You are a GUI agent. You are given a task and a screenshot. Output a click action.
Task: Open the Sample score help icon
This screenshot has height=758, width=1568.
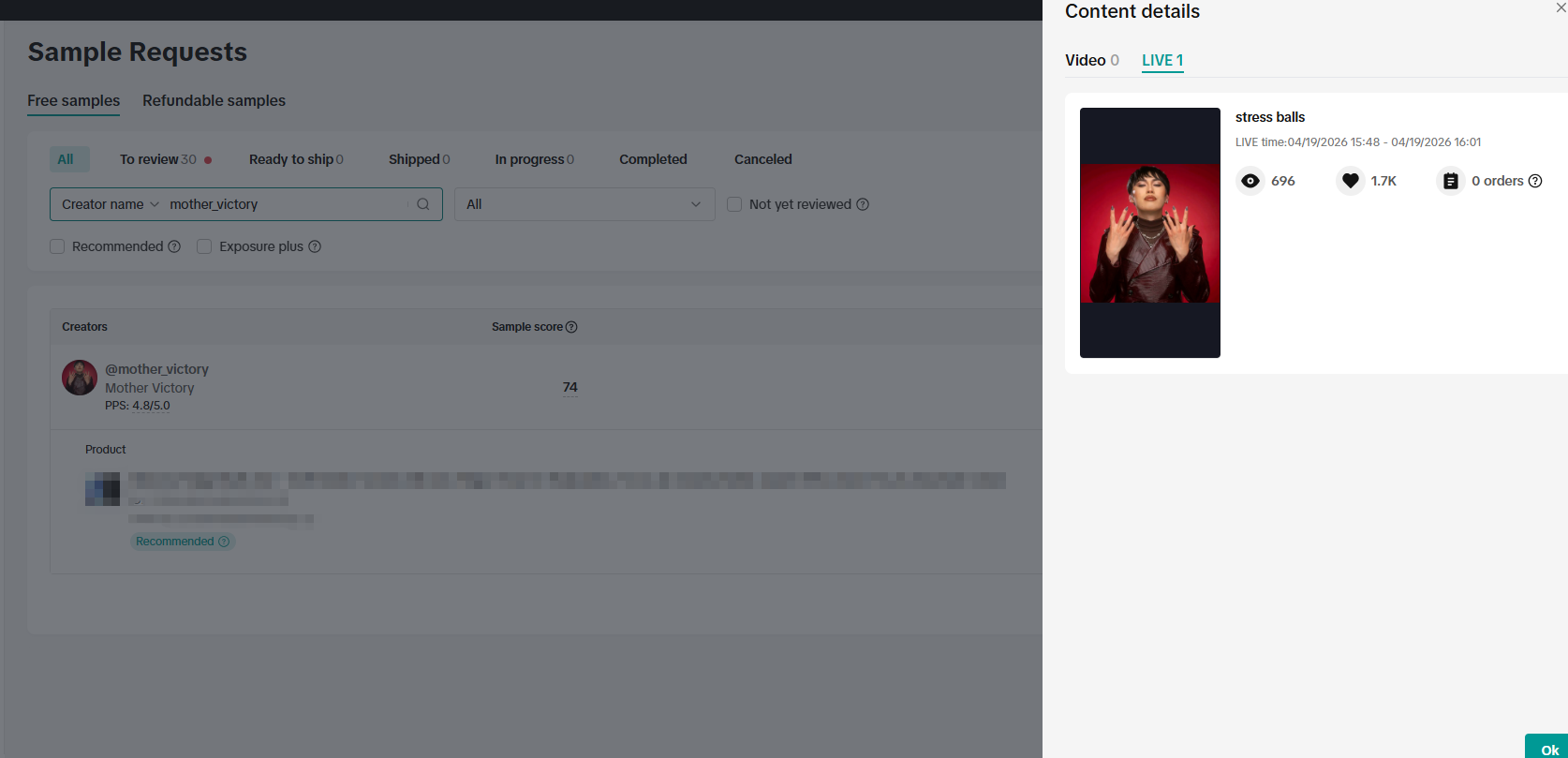[x=571, y=327]
